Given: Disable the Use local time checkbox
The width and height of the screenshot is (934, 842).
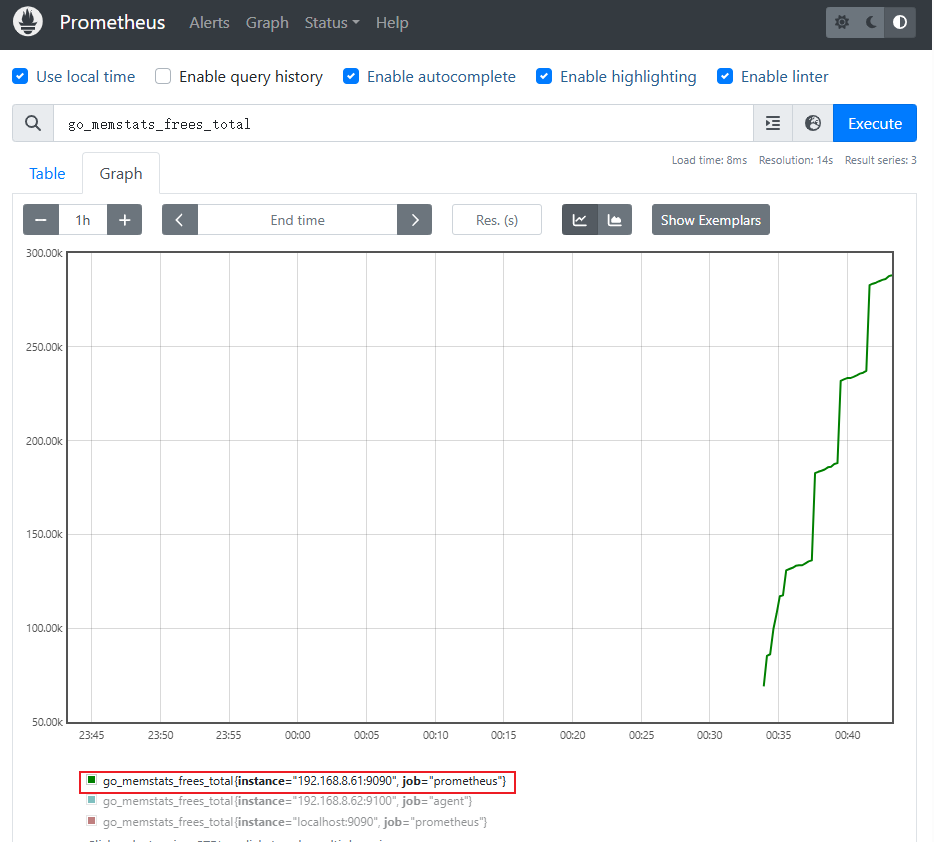Looking at the screenshot, I should (x=20, y=76).
